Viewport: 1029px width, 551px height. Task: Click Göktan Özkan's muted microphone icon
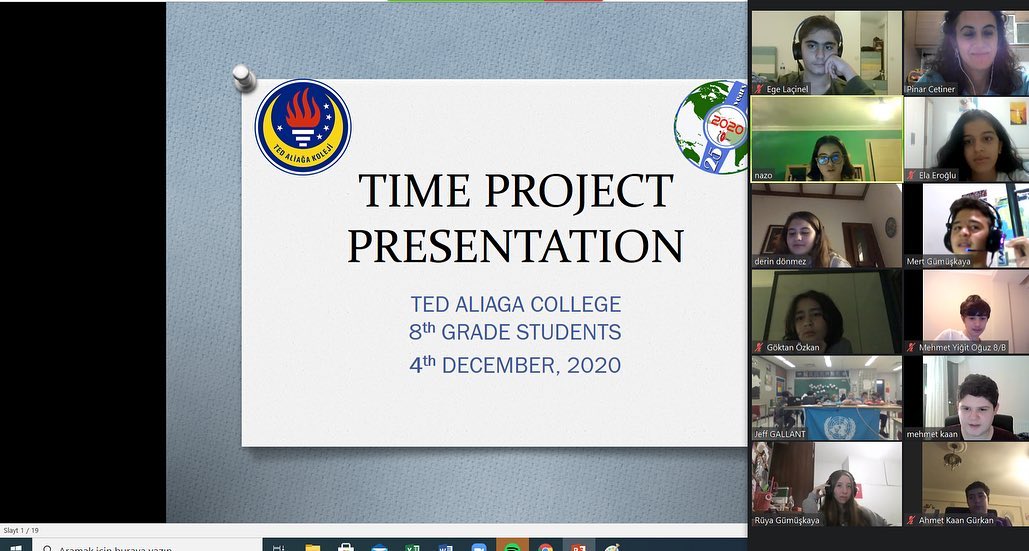759,348
